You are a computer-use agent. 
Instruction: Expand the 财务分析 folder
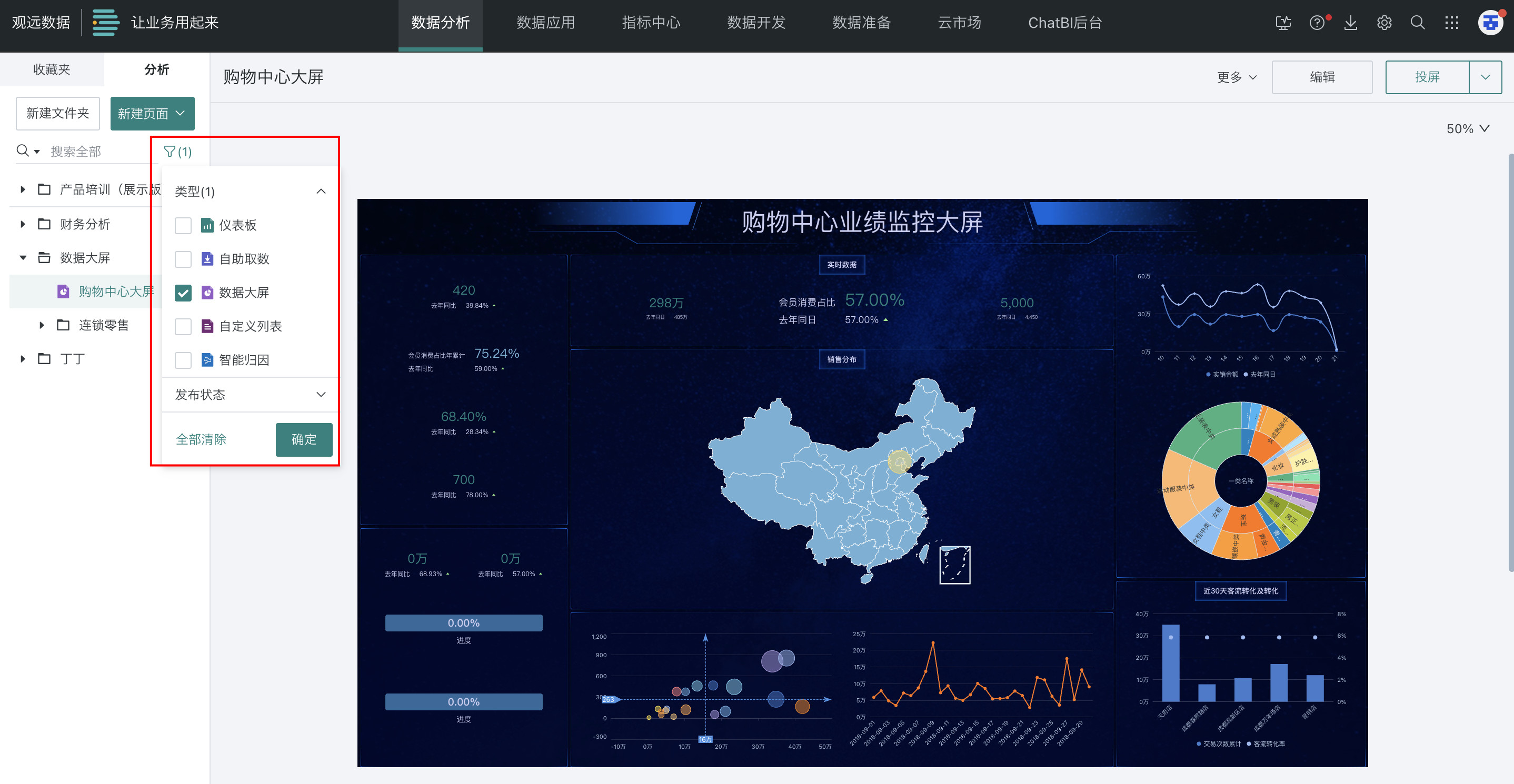pyautogui.click(x=23, y=224)
